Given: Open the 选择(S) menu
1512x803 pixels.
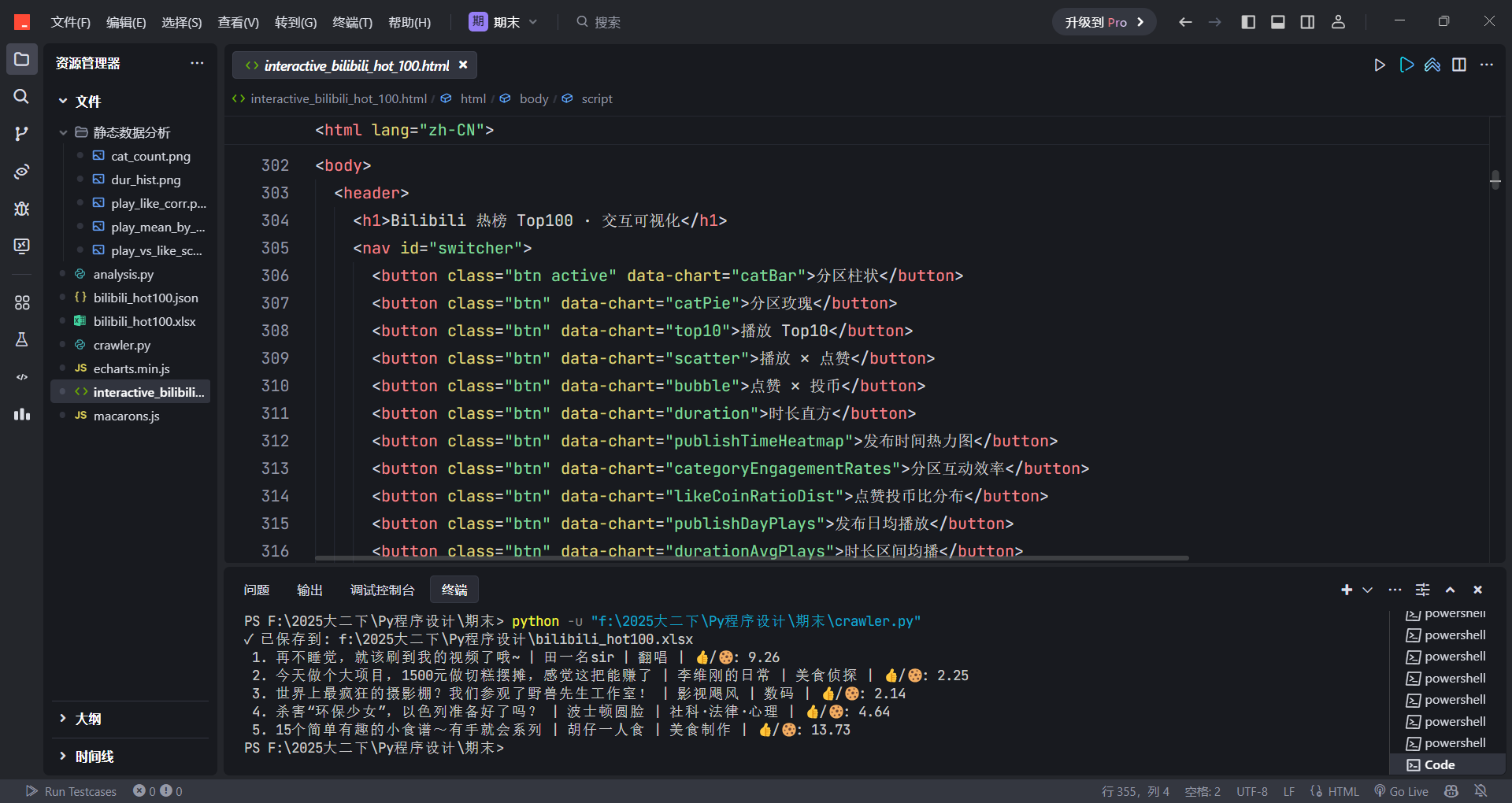Looking at the screenshot, I should 182,22.
